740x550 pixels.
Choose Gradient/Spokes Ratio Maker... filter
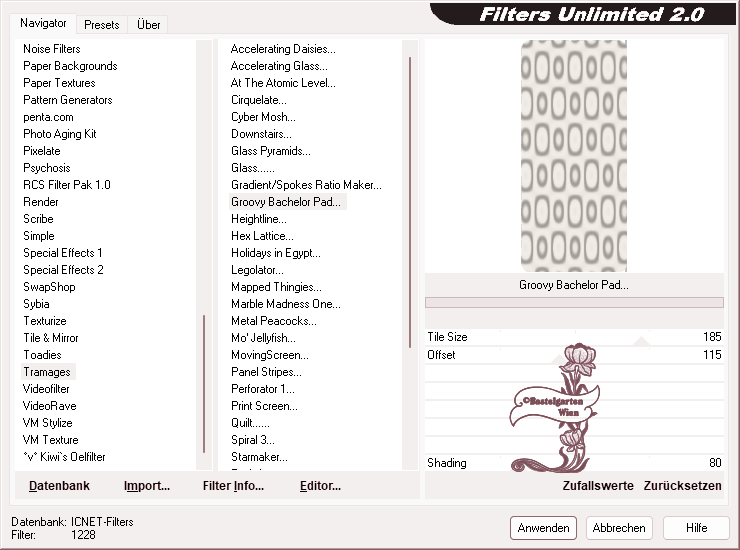(306, 185)
